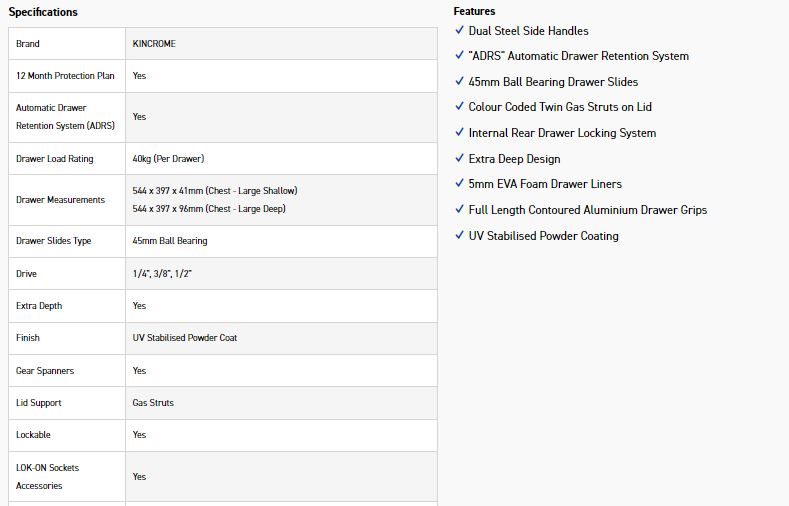
Task: Click the checkmark next to Extra Deep Design
Action: click(459, 159)
